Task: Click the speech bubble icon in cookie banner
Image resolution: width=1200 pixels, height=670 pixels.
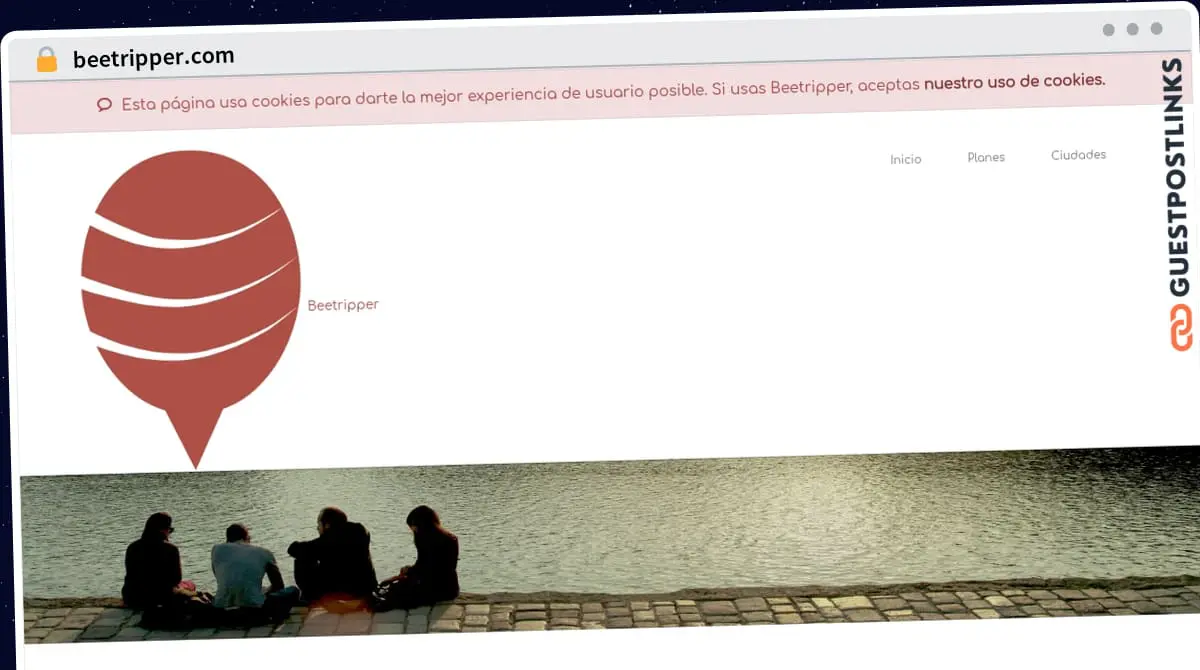Action: [x=104, y=105]
